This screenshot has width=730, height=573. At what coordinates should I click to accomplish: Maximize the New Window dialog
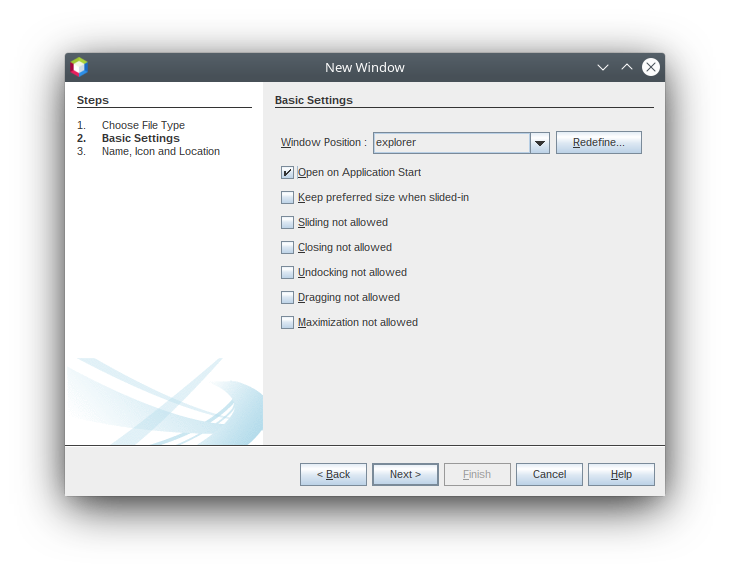627,67
